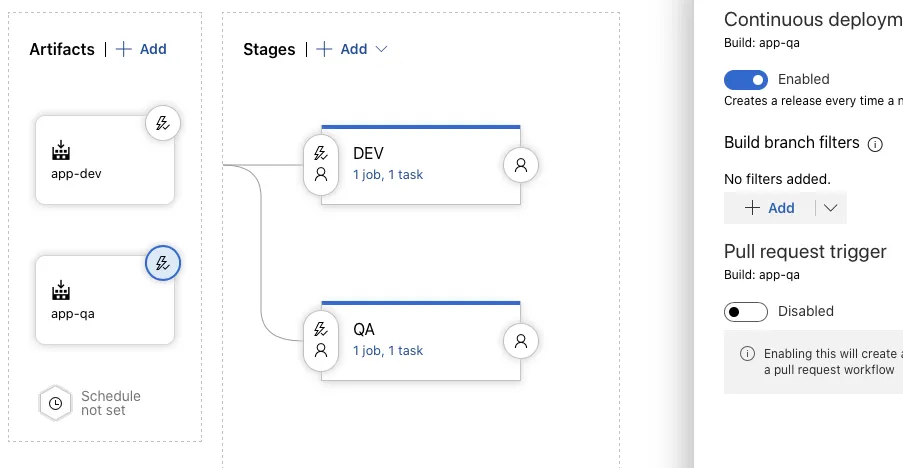The width and height of the screenshot is (903, 468).
Task: Open the branch filter Add dropdown arrow
Action: click(x=831, y=208)
